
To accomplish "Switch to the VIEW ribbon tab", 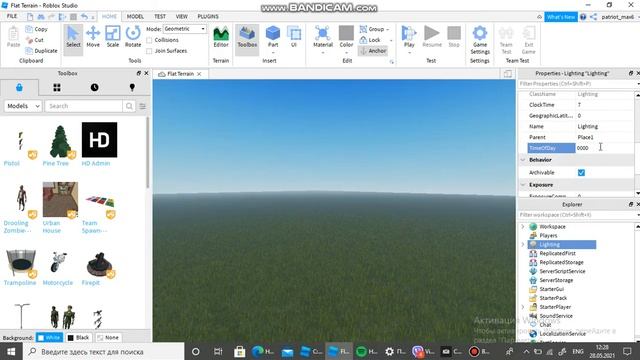I will tap(182, 16).
